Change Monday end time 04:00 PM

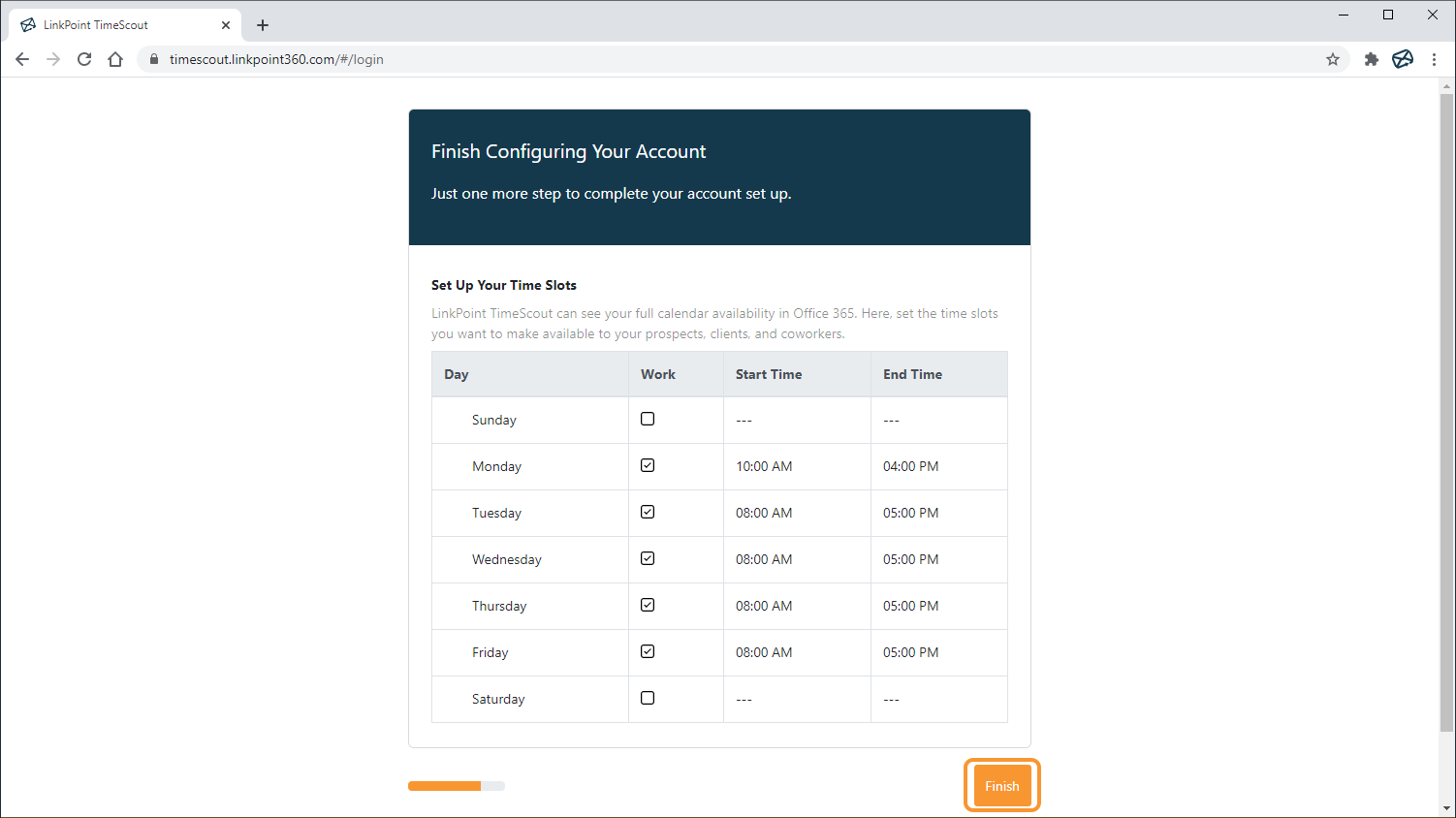click(910, 466)
